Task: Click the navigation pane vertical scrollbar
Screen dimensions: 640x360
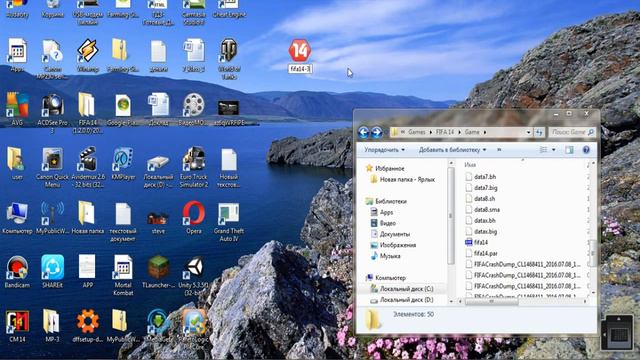Action: [451, 216]
